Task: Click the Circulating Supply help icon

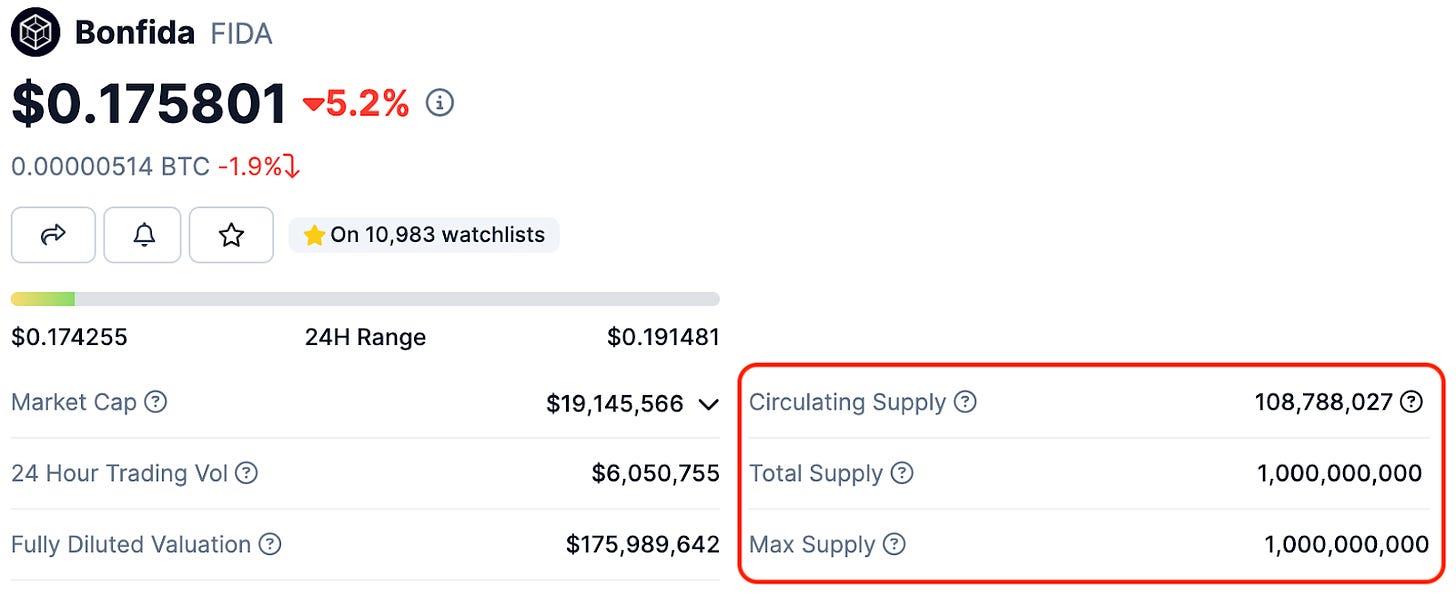Action: pyautogui.click(x=965, y=402)
